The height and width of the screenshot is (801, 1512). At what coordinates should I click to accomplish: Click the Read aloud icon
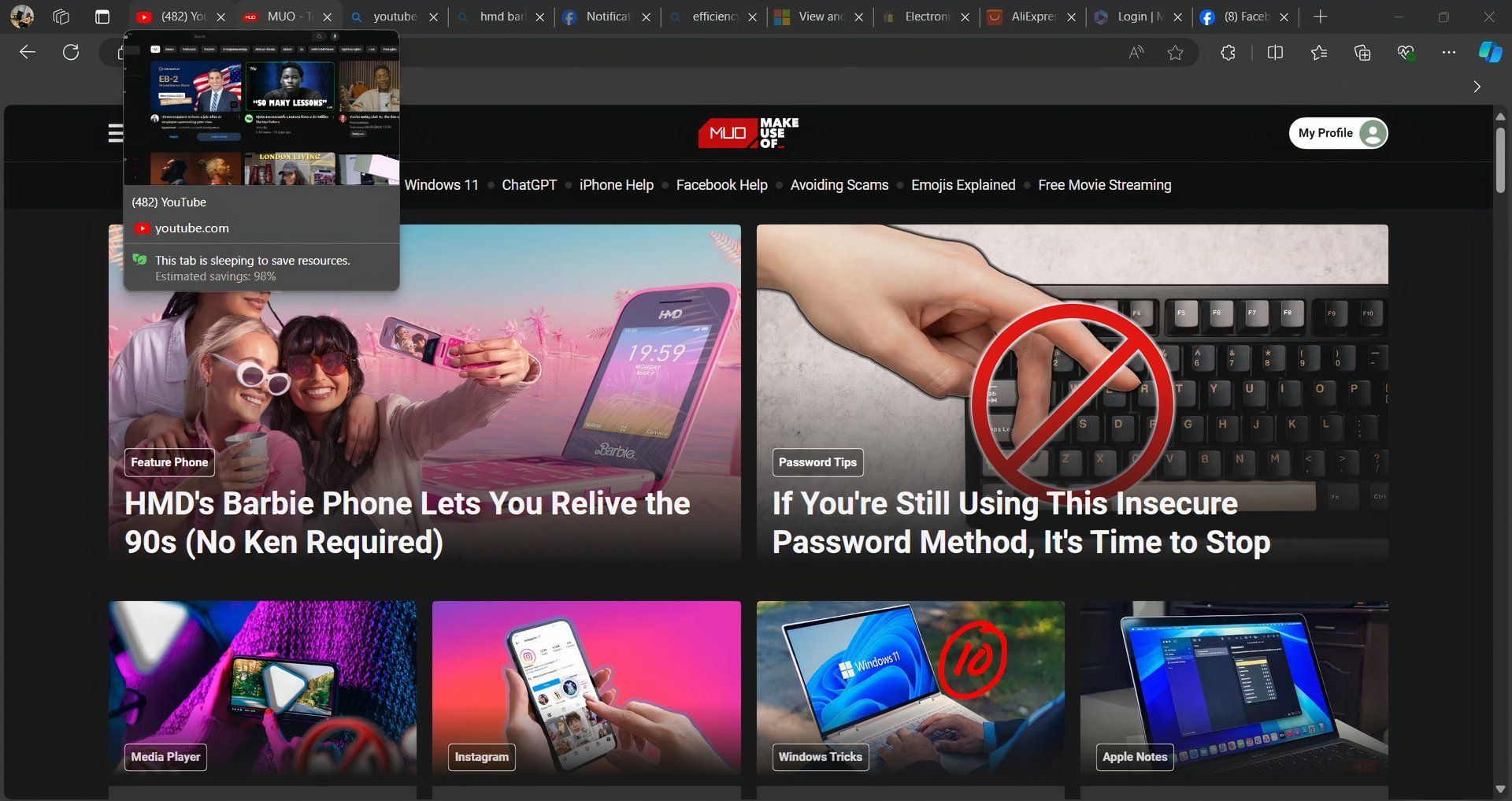coord(1136,52)
